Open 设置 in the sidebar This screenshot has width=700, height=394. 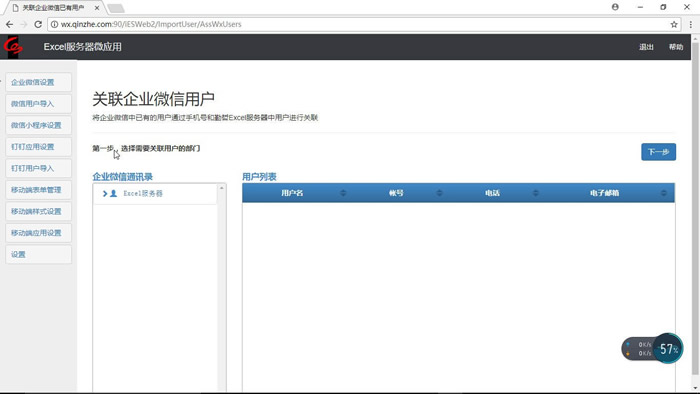[x=38, y=254]
